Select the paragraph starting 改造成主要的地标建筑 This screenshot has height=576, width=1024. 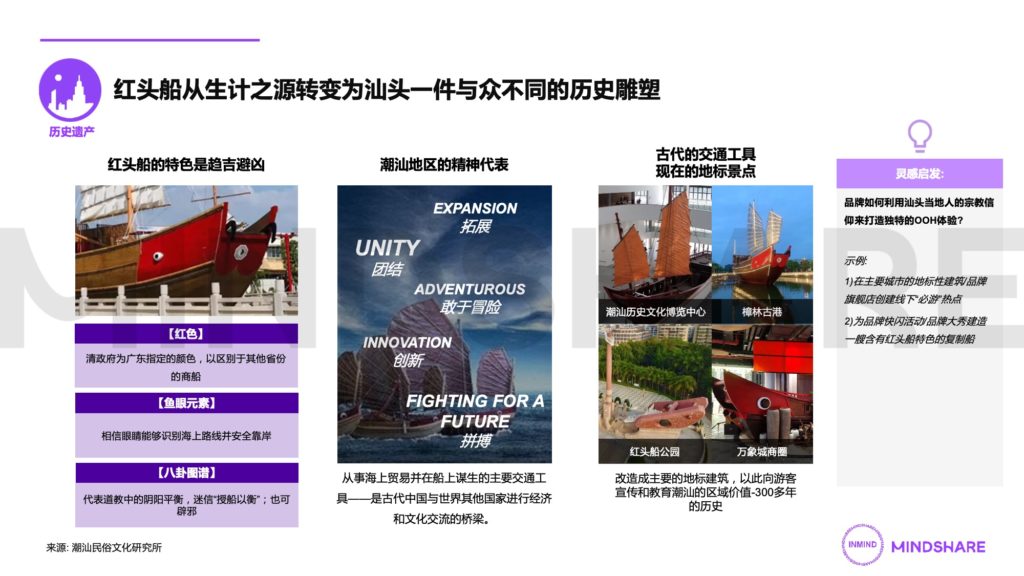(705, 492)
